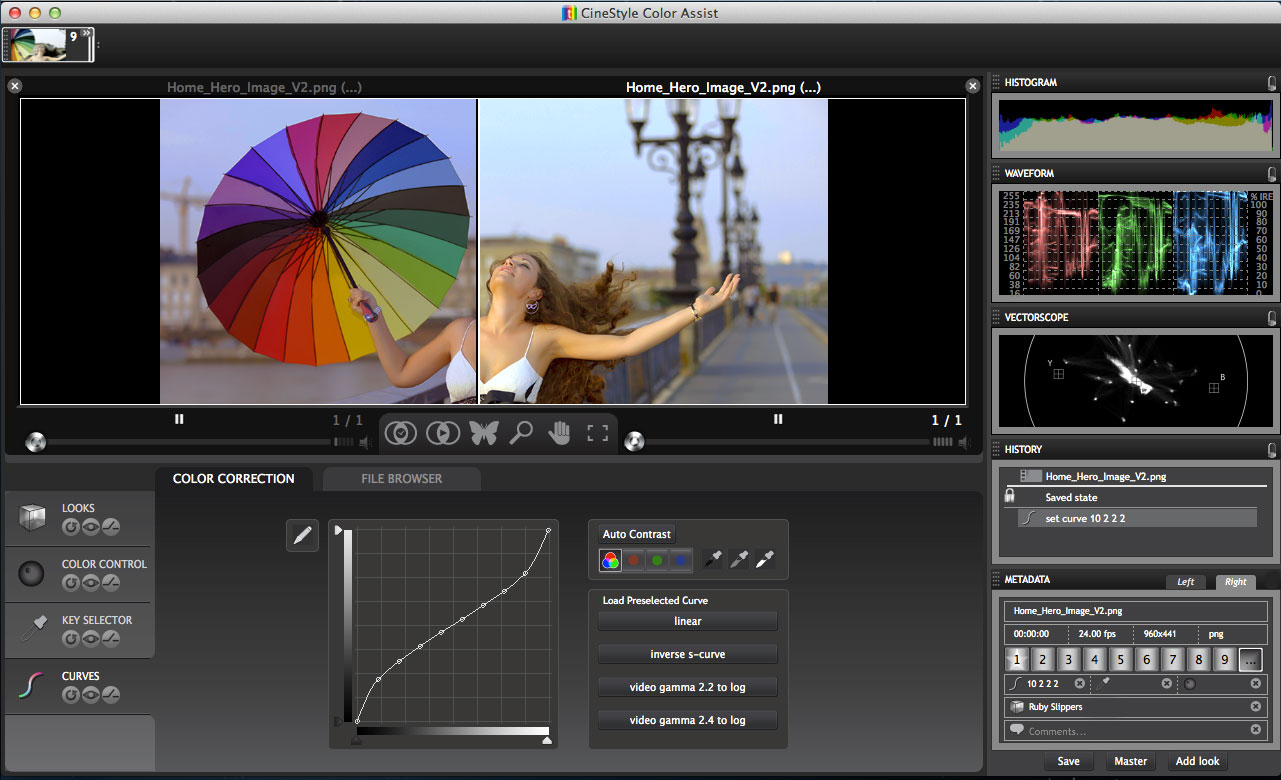The width and height of the screenshot is (1281, 780).
Task: Click the Auto Contrast button
Action: tap(637, 534)
